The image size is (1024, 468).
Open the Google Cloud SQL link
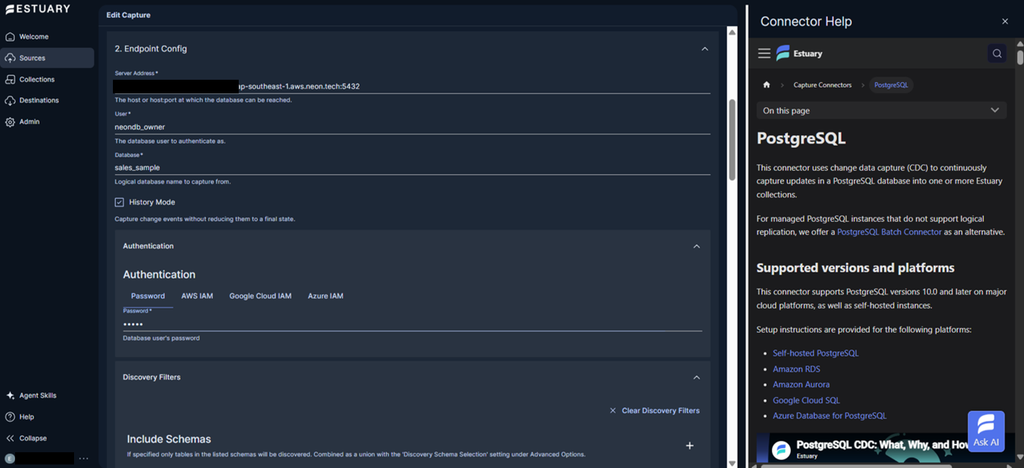[x=806, y=400]
